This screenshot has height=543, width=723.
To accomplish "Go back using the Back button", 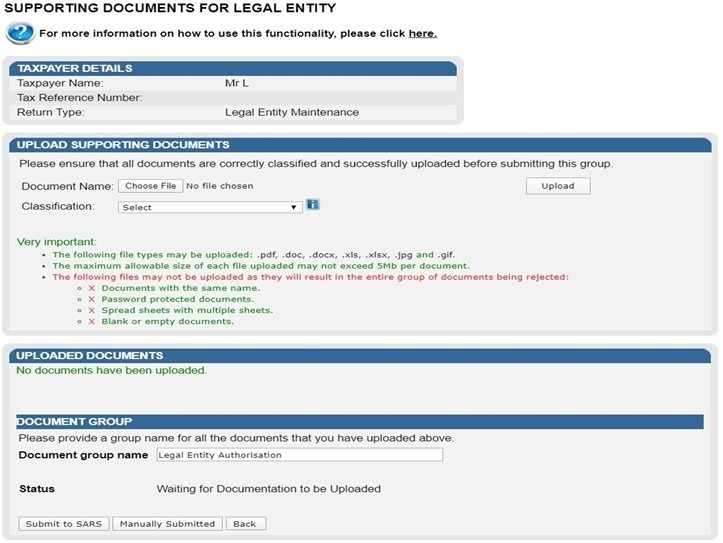I will pos(245,524).
